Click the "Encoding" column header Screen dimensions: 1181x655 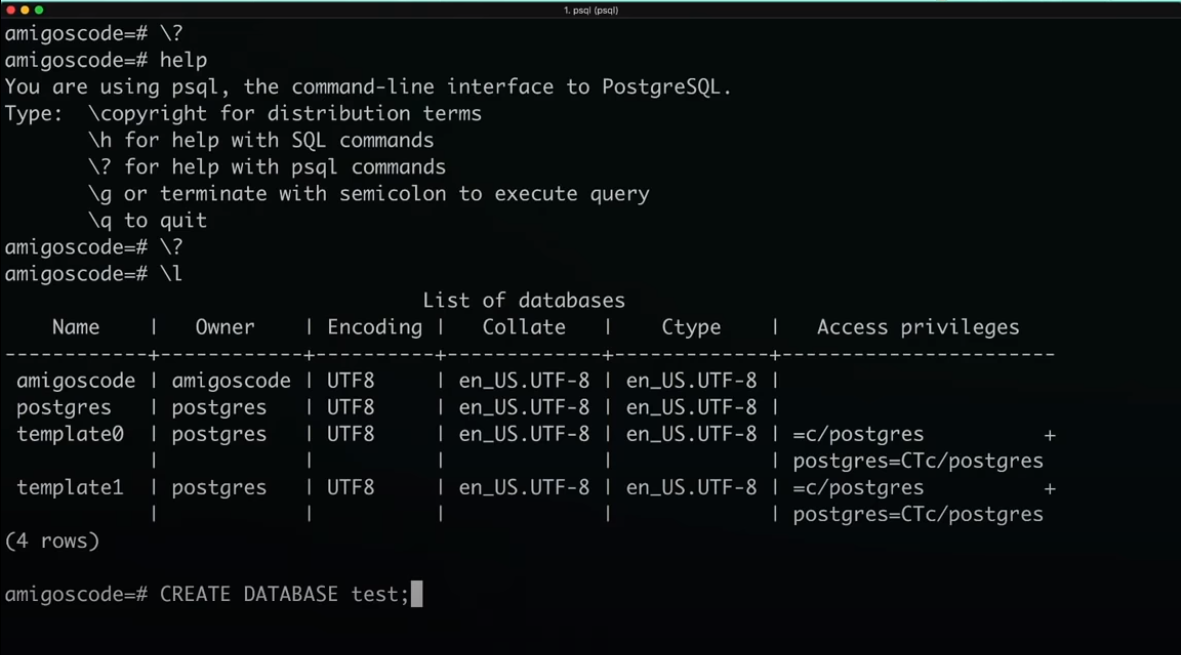(374, 328)
